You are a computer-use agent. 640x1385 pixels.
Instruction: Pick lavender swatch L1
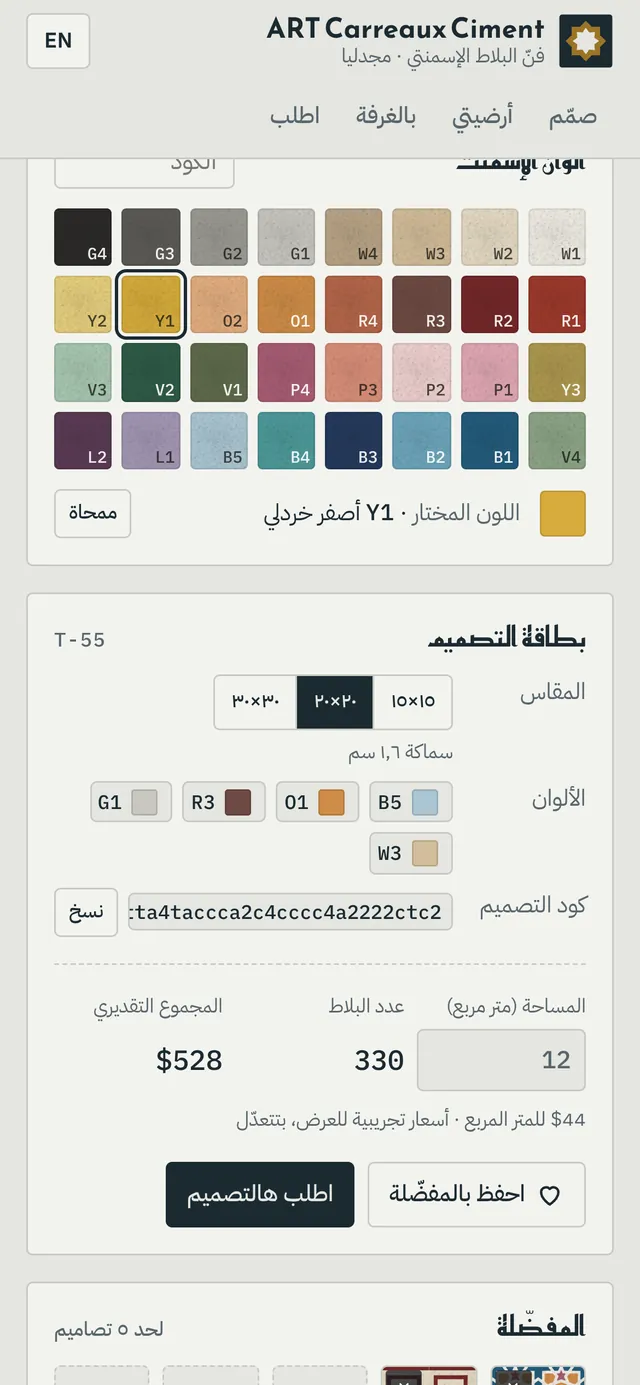(151, 440)
